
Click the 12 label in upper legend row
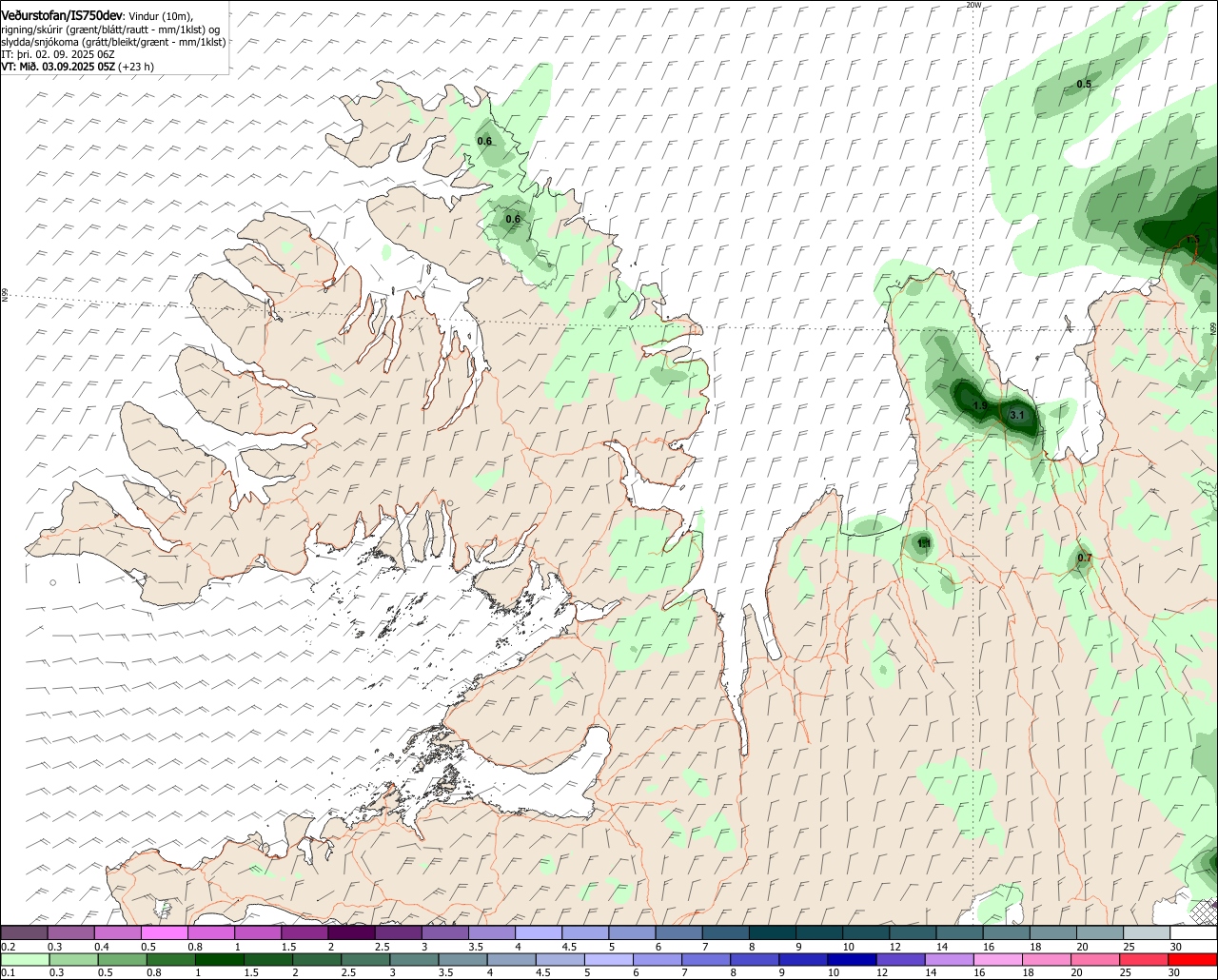(x=895, y=947)
